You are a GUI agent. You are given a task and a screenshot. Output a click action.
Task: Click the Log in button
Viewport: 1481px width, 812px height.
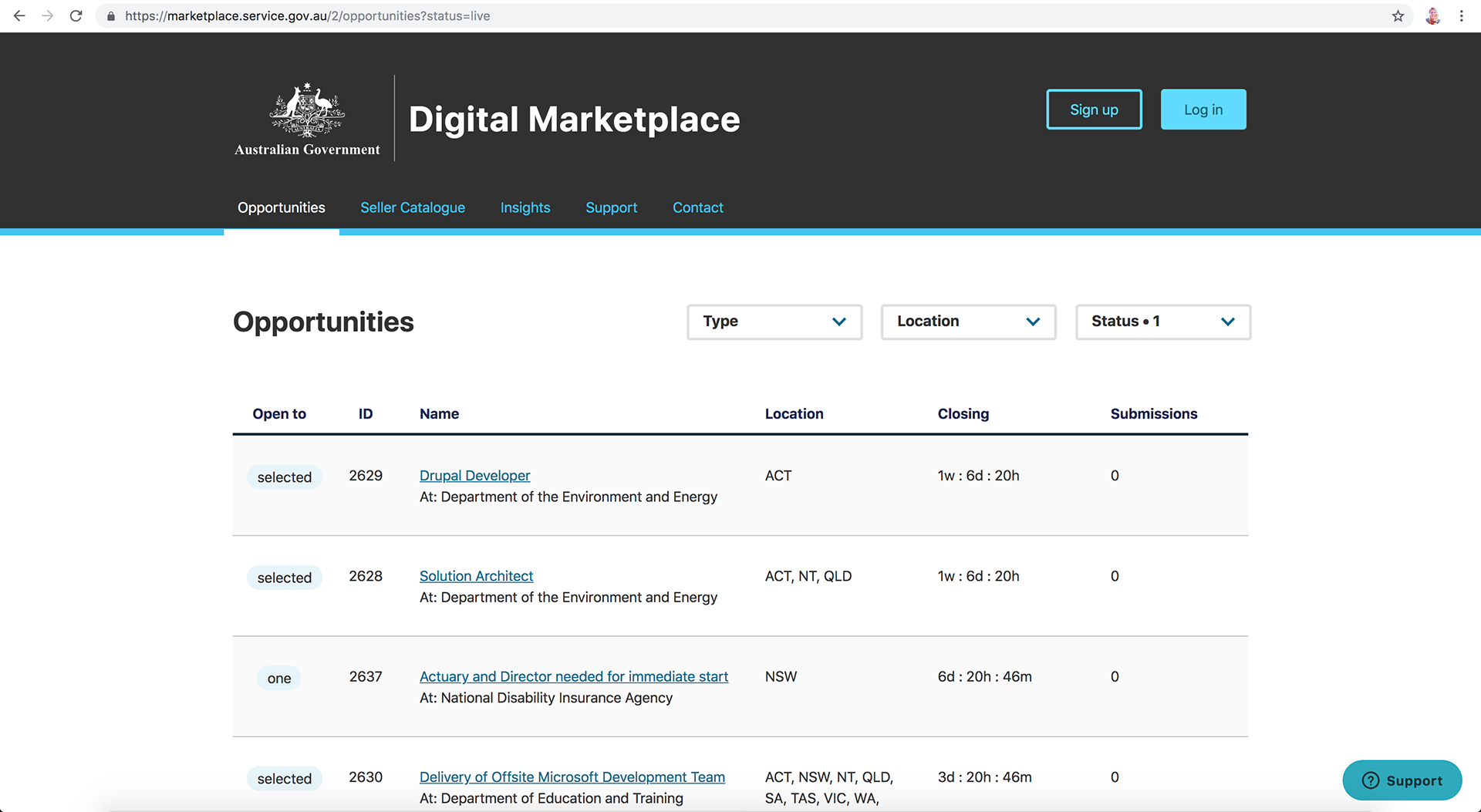(x=1203, y=110)
